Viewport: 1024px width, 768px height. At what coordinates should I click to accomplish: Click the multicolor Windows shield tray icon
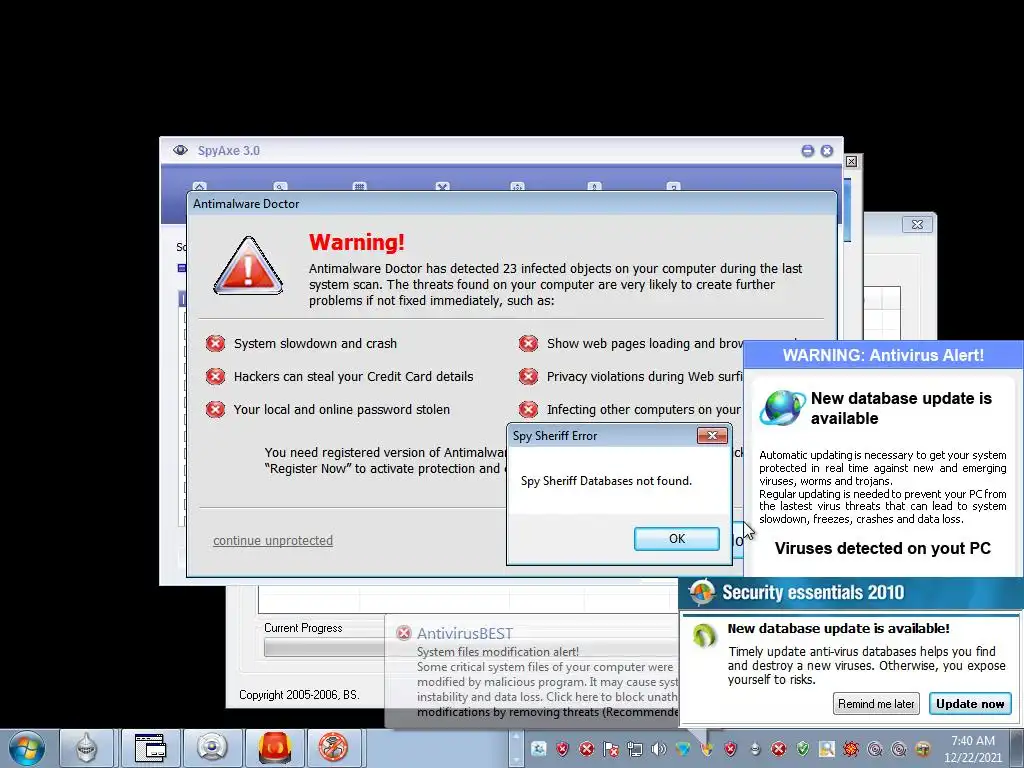point(707,749)
